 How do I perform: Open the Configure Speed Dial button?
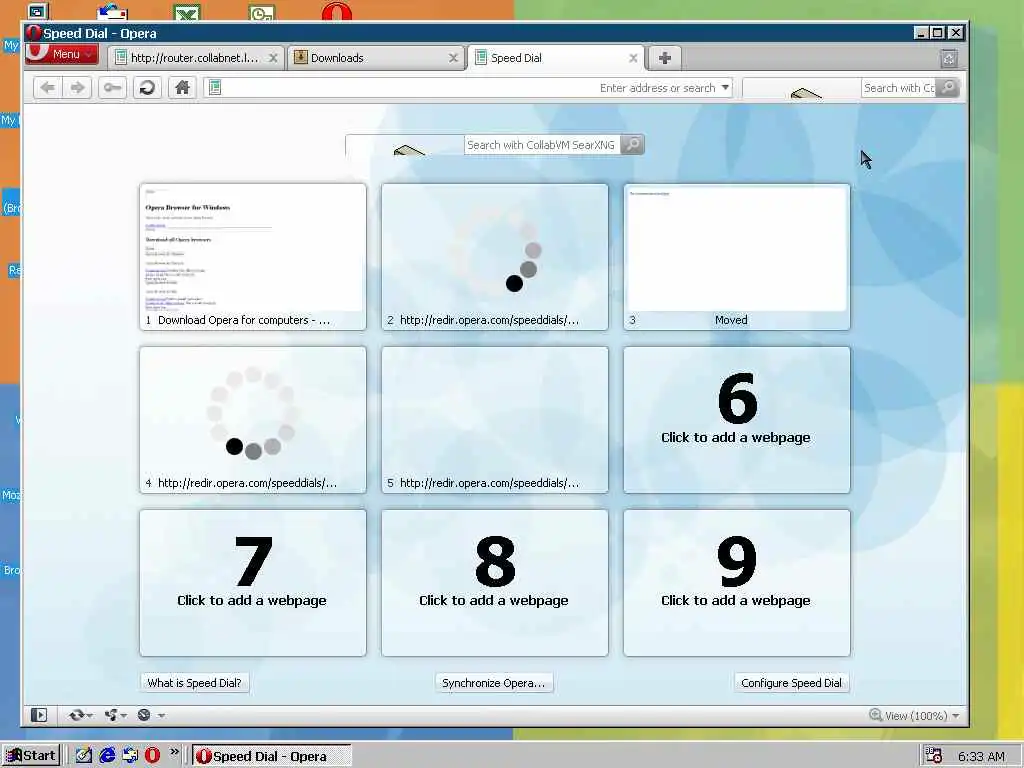pos(792,683)
